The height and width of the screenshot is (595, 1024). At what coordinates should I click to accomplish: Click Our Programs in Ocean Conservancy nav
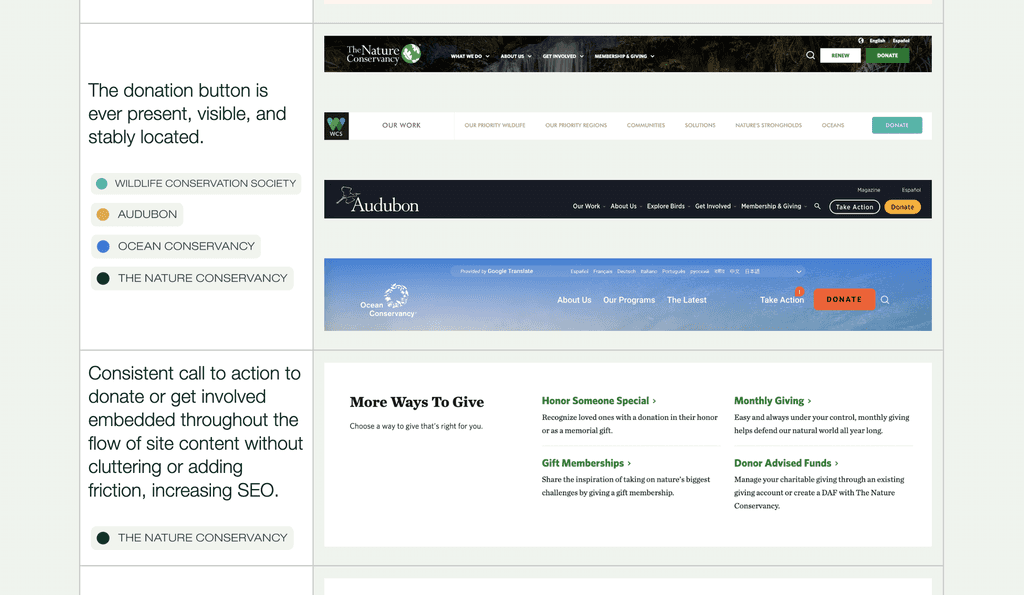pyautogui.click(x=629, y=300)
